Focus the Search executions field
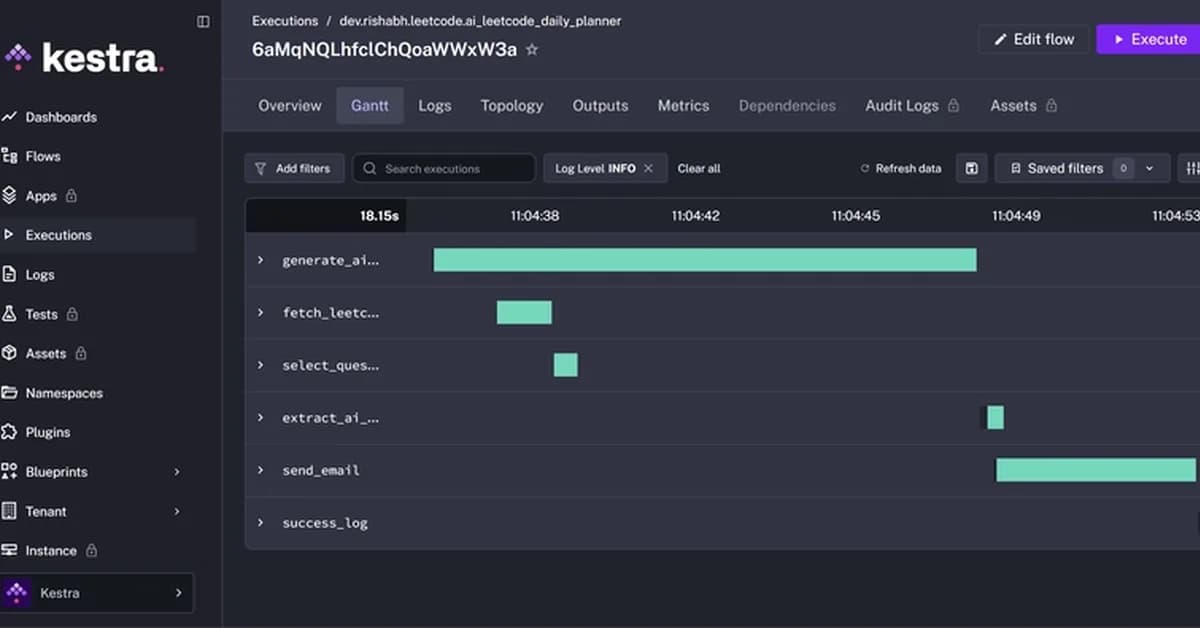The image size is (1200, 628). (x=444, y=168)
